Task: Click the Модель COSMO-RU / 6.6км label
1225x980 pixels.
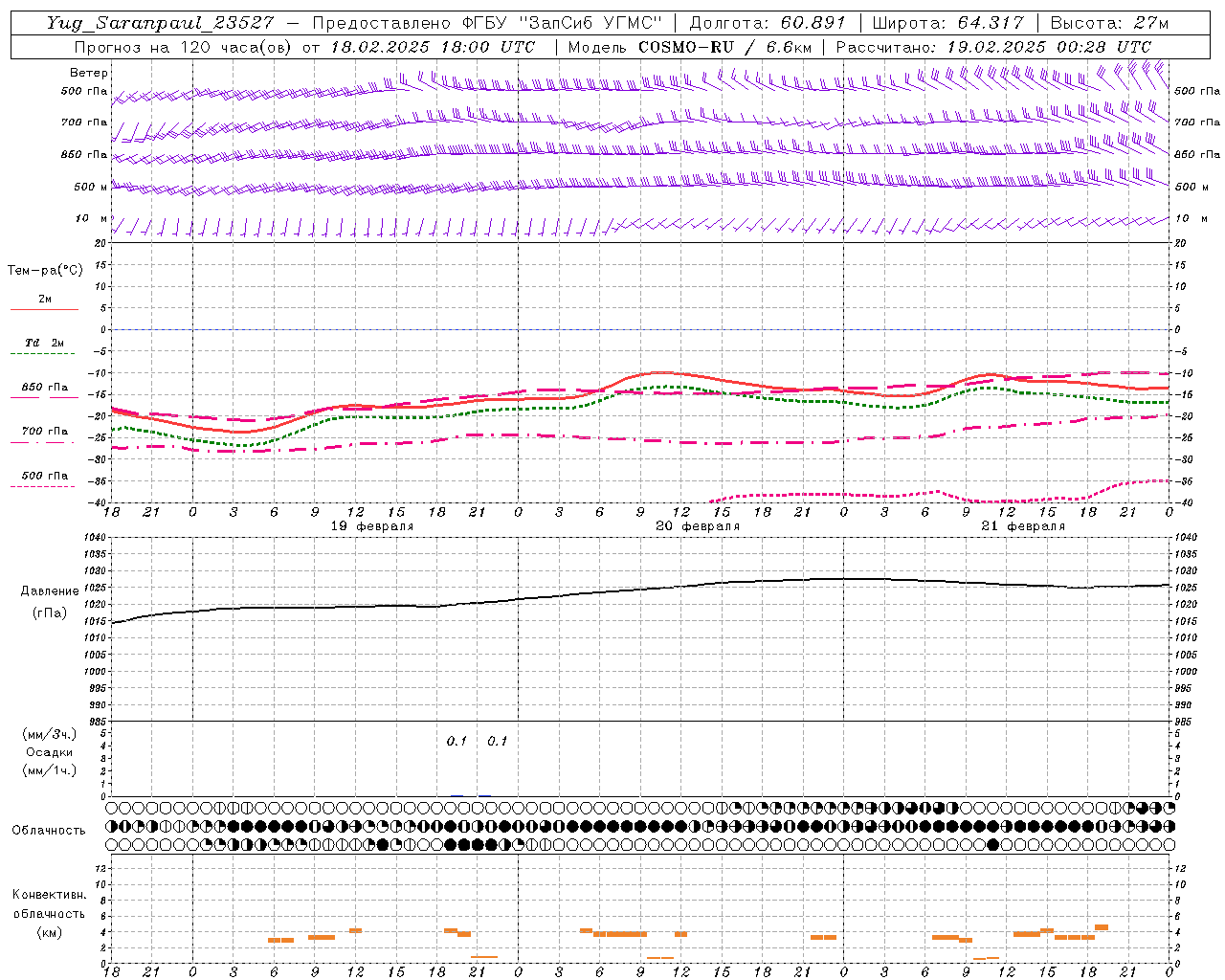Action: coord(690,47)
